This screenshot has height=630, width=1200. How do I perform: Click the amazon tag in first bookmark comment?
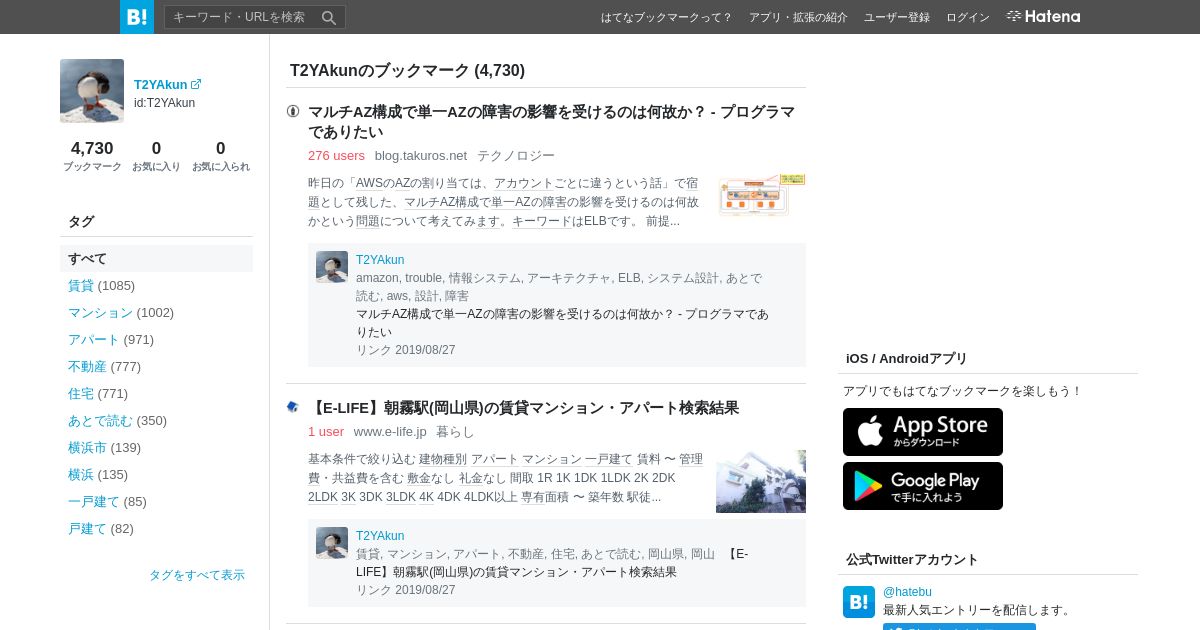(x=377, y=278)
